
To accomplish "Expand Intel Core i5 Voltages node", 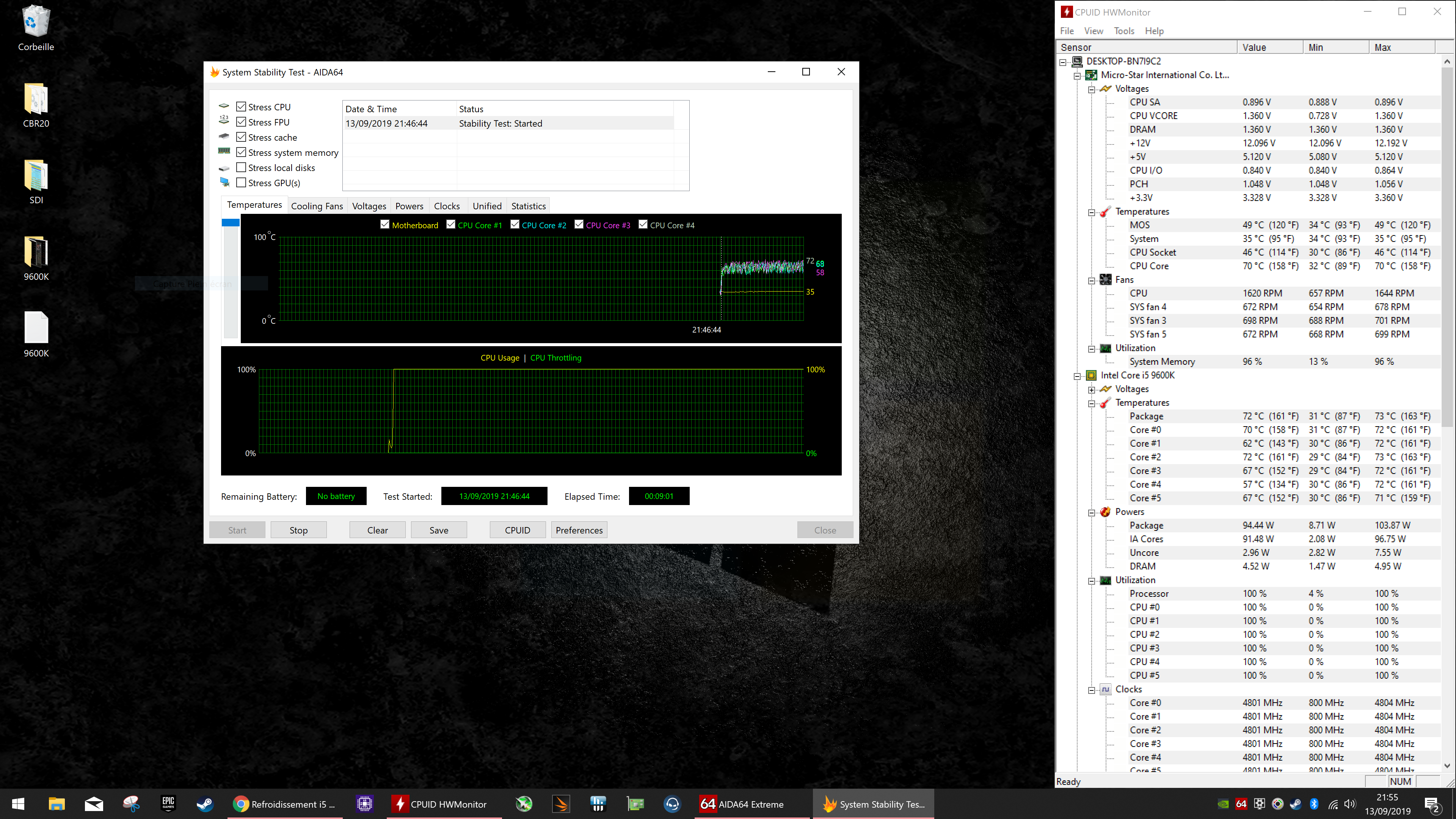I will 1092,389.
